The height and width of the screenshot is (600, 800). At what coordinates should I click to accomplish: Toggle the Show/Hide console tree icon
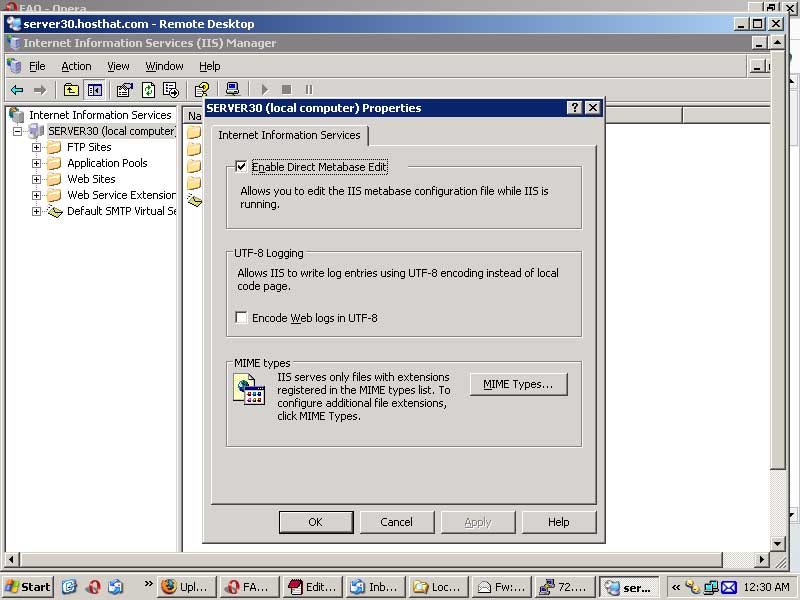(95, 90)
